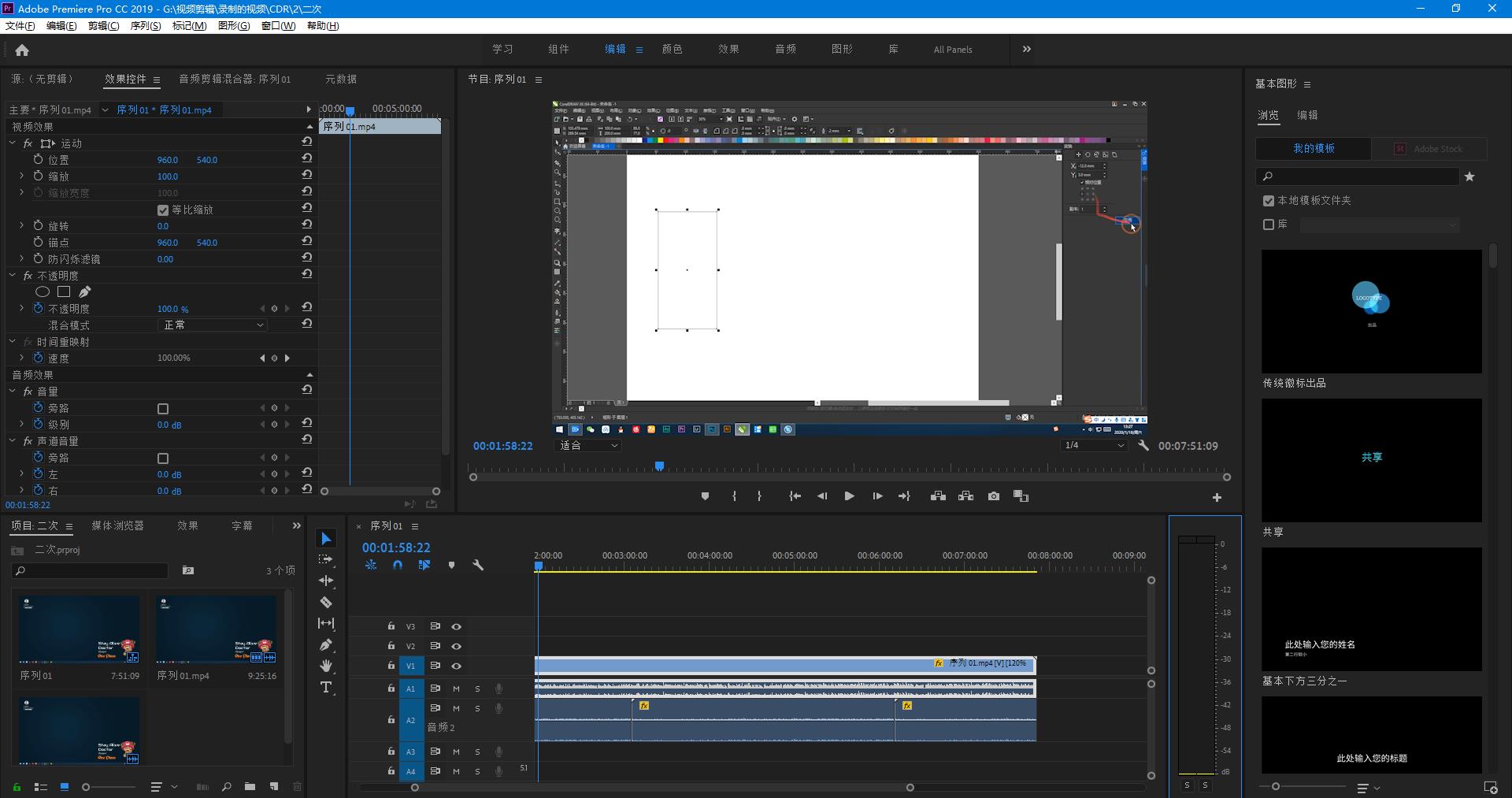The width and height of the screenshot is (1512, 798).
Task: Click Mark Out button
Action: tap(759, 496)
